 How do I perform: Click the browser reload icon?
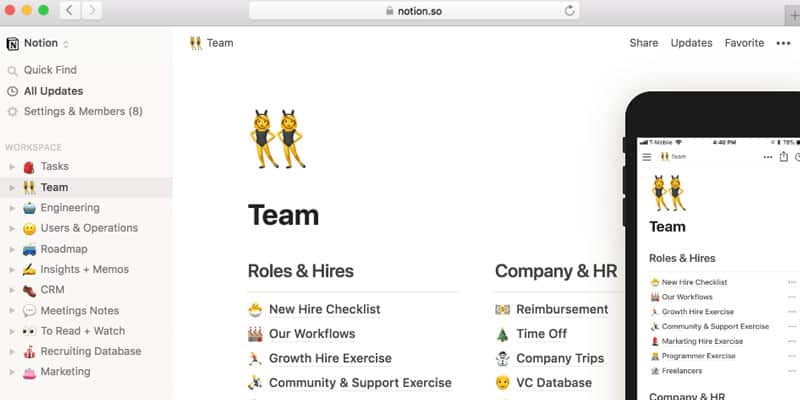tap(569, 11)
